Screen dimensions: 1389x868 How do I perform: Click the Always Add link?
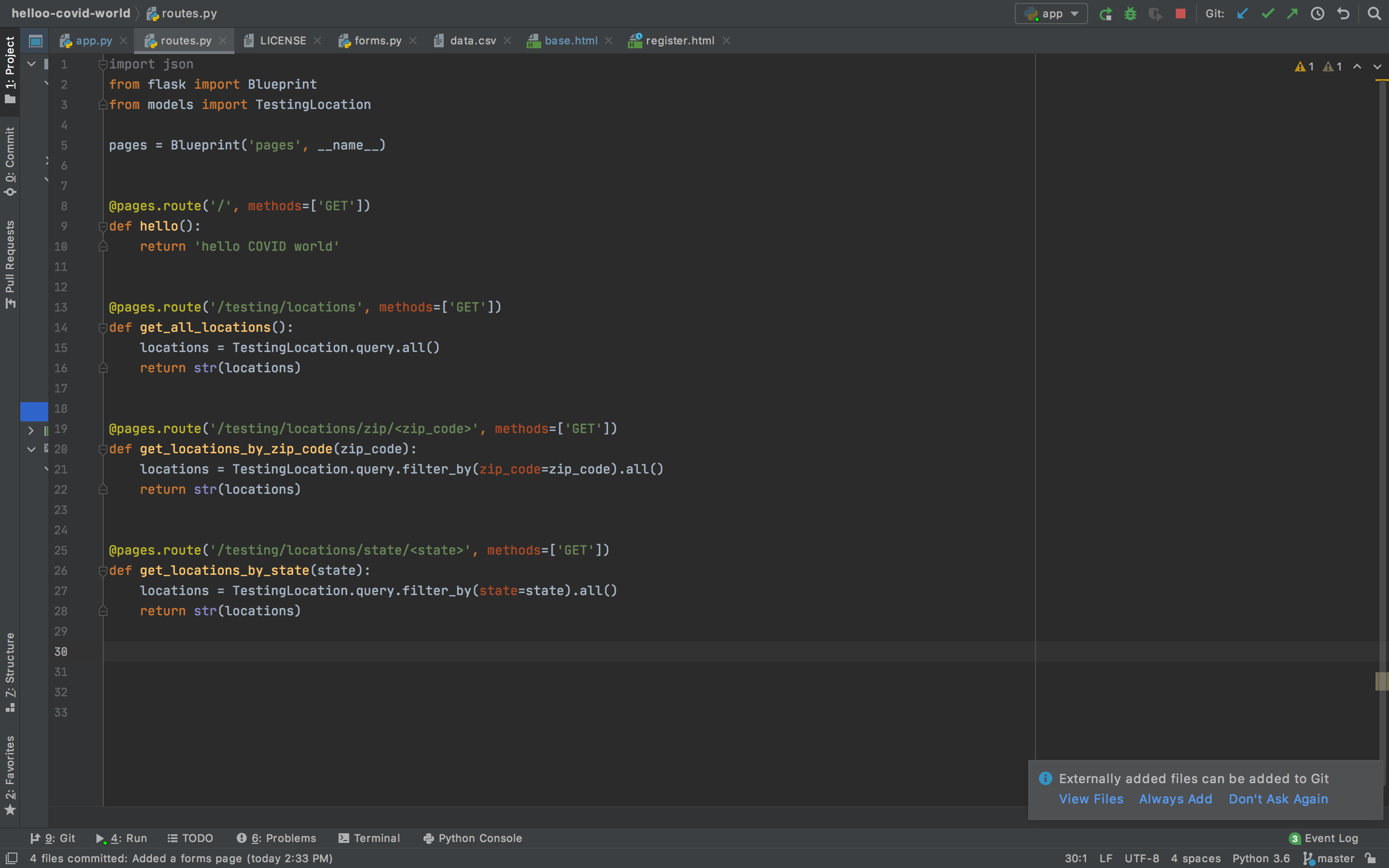(1175, 799)
